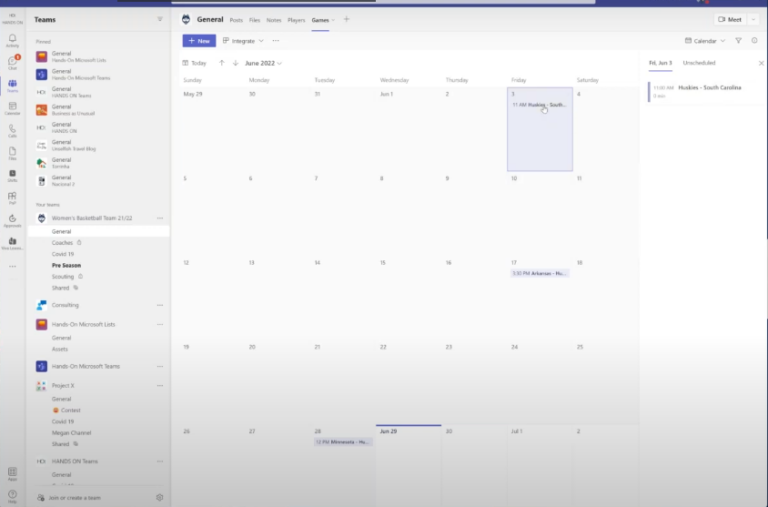Image resolution: width=768 pixels, height=507 pixels.
Task: Open the list filter funnel icon
Action: (738, 41)
